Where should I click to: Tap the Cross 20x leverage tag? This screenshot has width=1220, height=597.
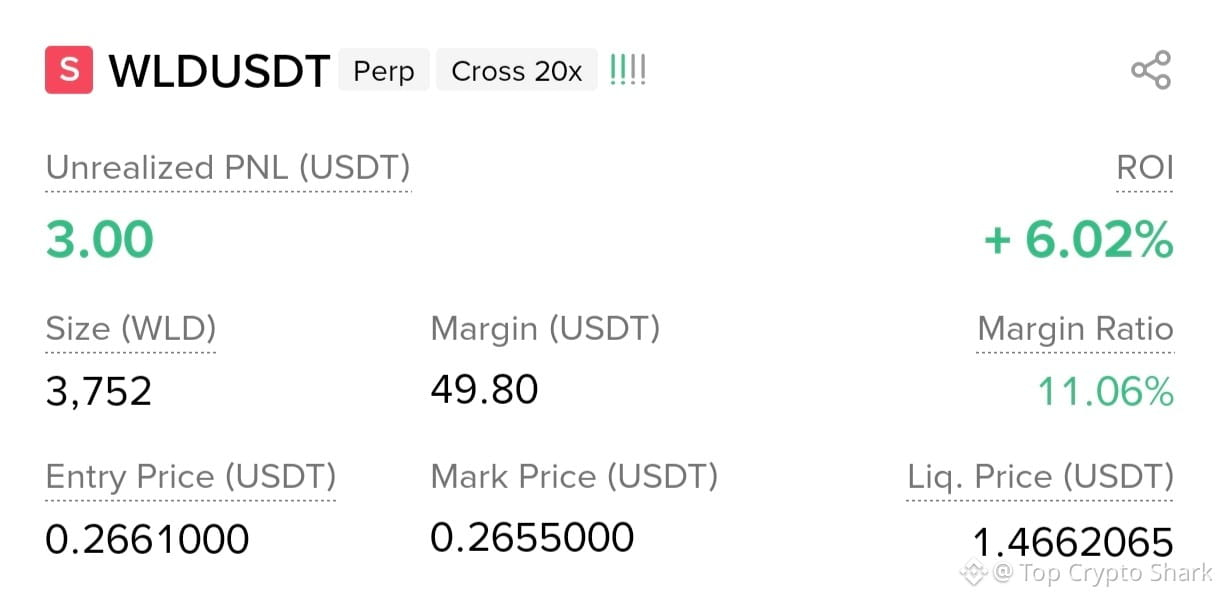click(x=517, y=71)
